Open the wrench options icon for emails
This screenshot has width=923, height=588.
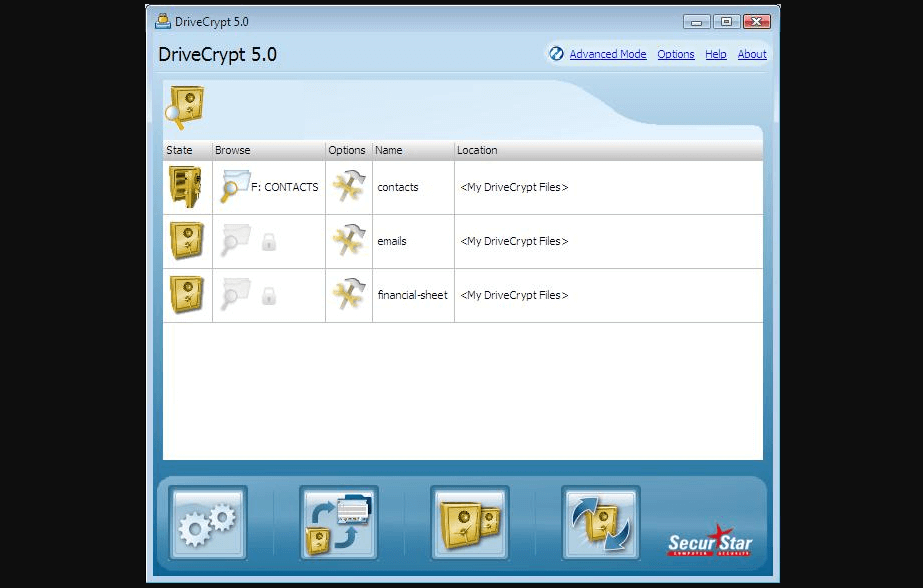347,241
